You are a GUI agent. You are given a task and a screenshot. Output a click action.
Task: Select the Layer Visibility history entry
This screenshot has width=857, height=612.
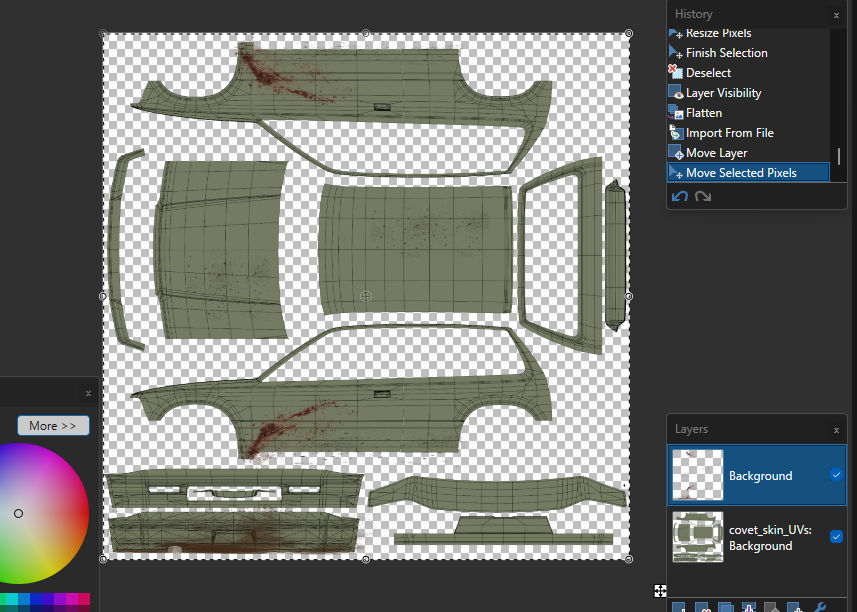[748, 93]
